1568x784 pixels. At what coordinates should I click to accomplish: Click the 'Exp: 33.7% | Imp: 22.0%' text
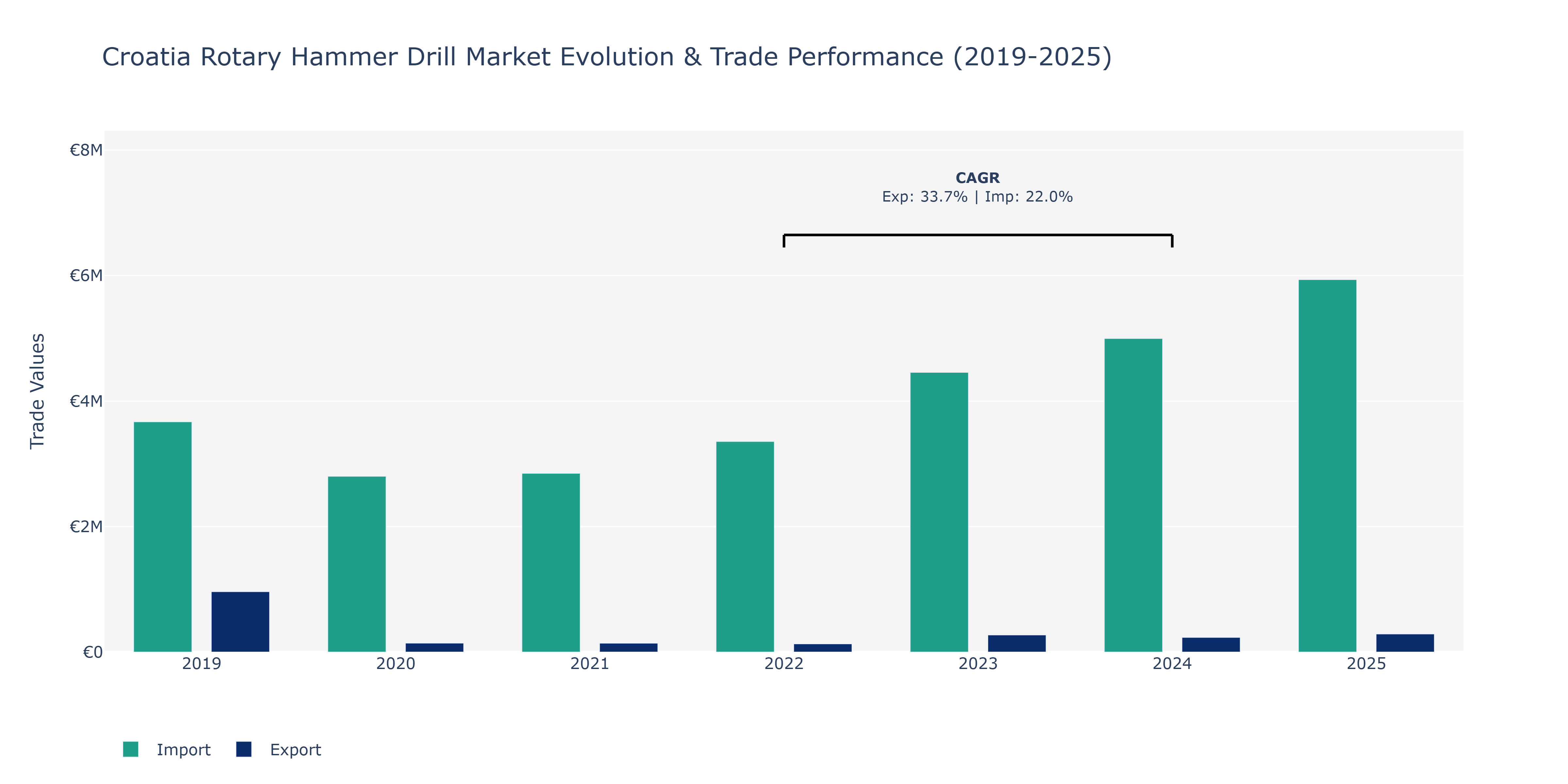point(978,197)
